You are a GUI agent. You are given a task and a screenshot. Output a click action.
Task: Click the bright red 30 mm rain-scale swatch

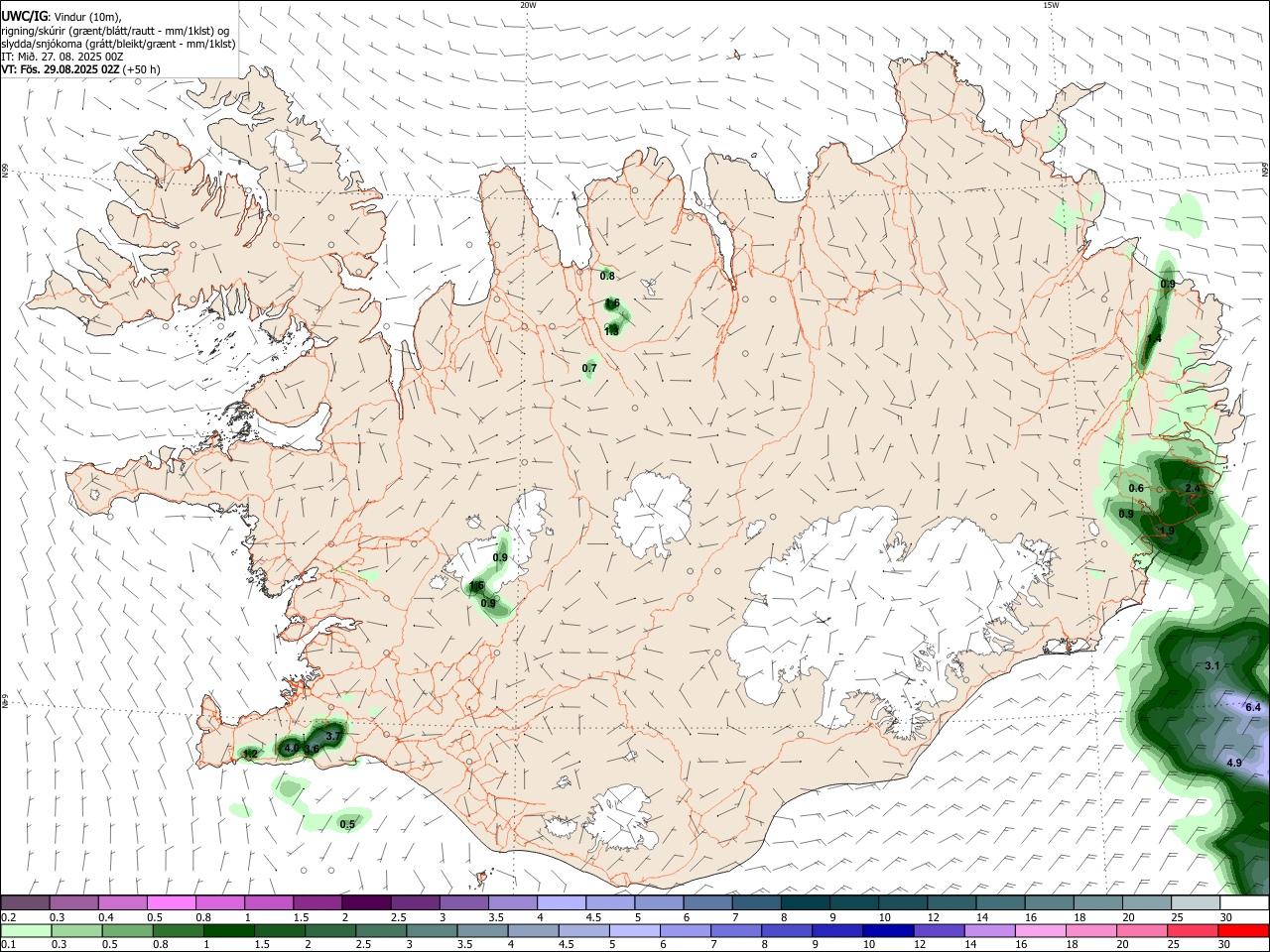pyautogui.click(x=1243, y=931)
